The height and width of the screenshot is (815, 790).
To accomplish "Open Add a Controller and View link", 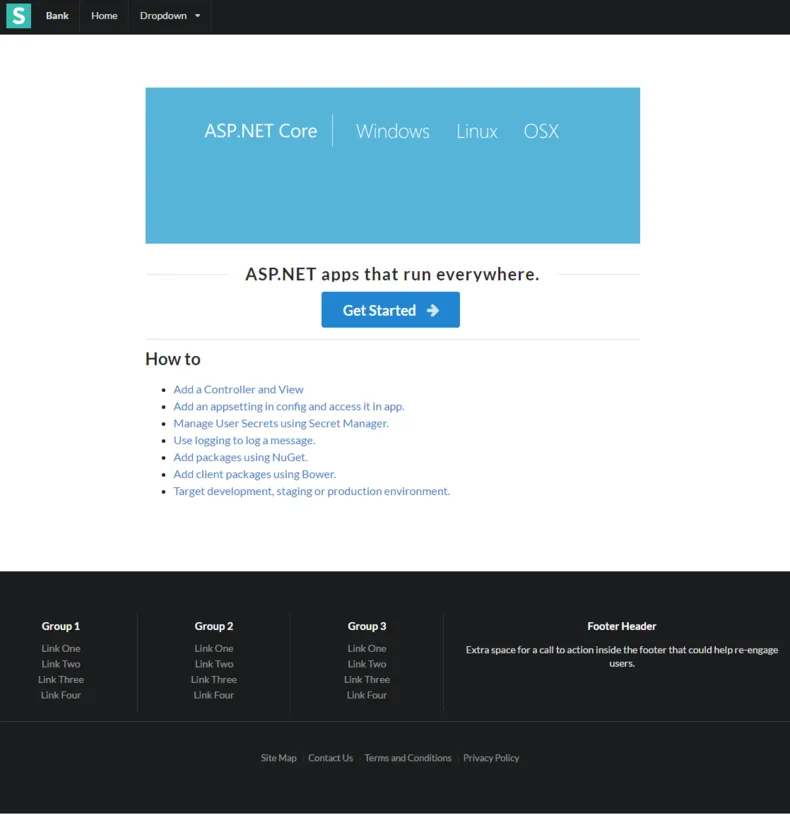I will (238, 389).
